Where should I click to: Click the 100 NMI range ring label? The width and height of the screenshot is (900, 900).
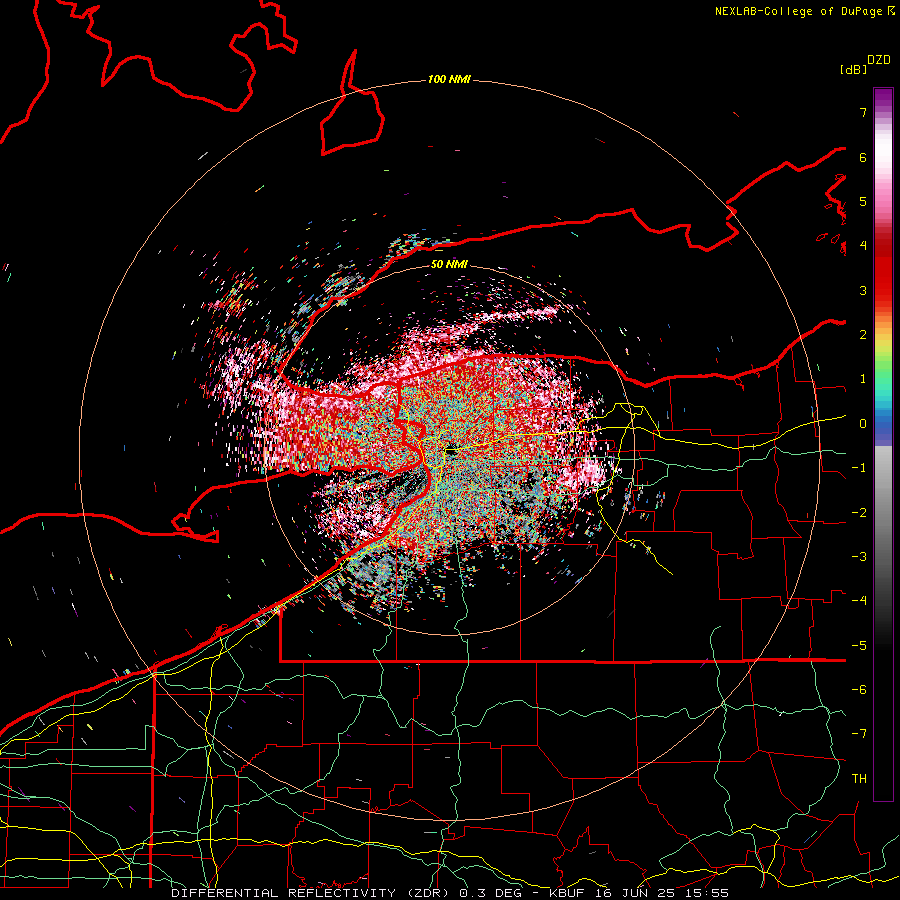click(x=449, y=79)
